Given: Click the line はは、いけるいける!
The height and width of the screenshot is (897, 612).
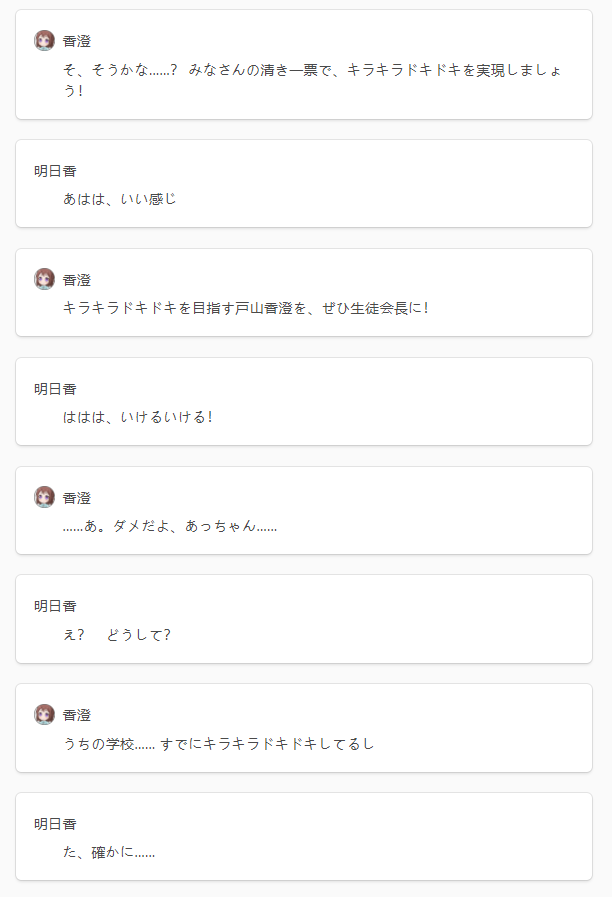Looking at the screenshot, I should click(138, 417).
